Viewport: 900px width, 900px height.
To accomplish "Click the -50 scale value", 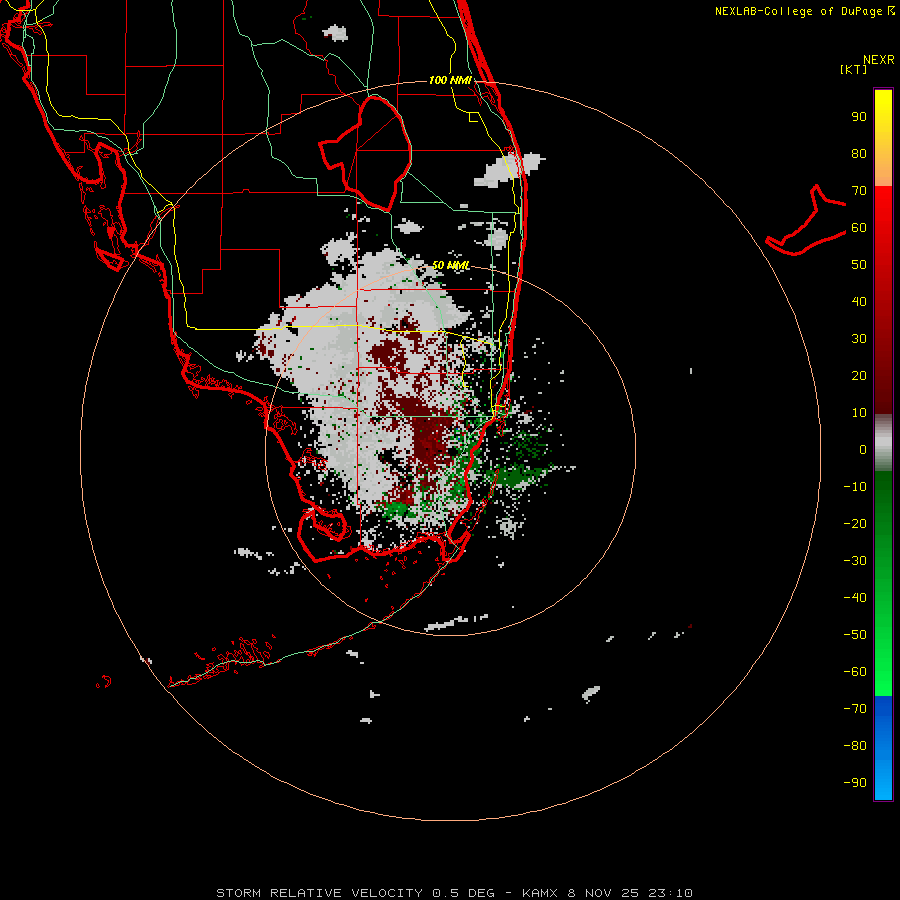I will pos(855,634).
